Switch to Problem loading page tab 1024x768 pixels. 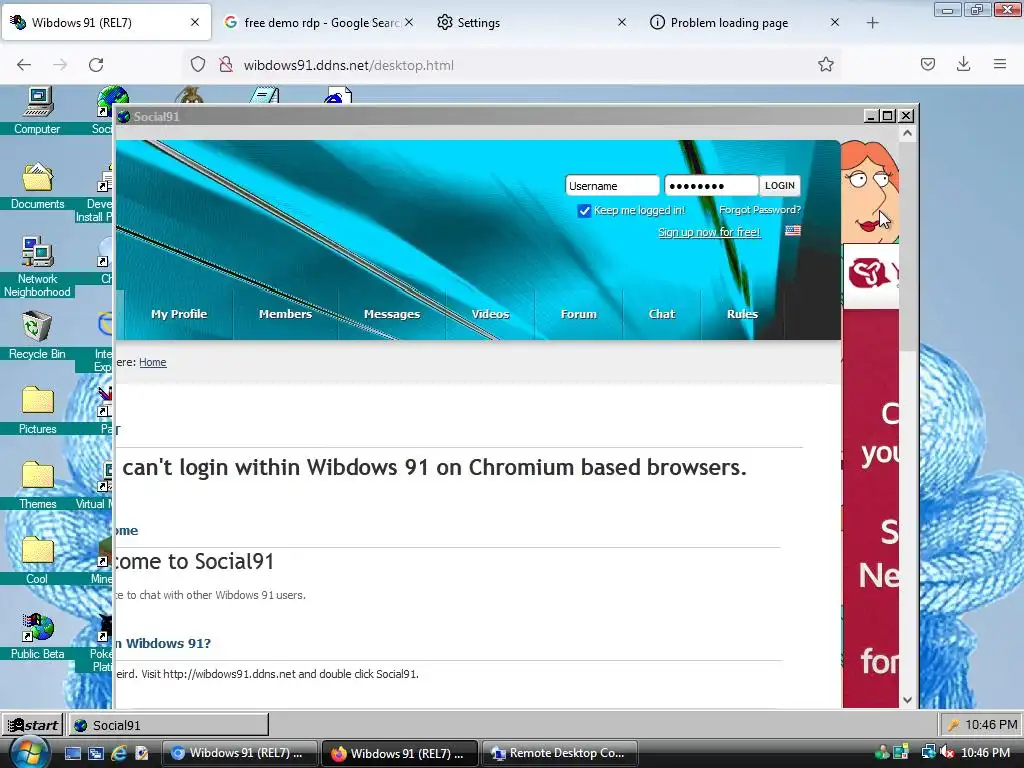click(x=744, y=23)
